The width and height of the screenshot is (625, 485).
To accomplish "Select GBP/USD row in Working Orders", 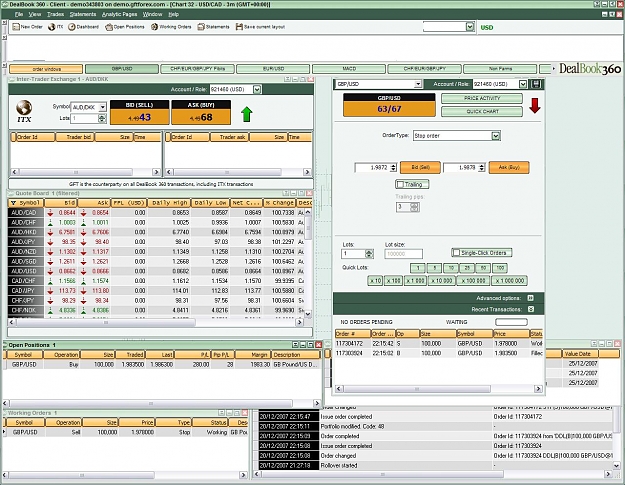I will [x=126, y=432].
